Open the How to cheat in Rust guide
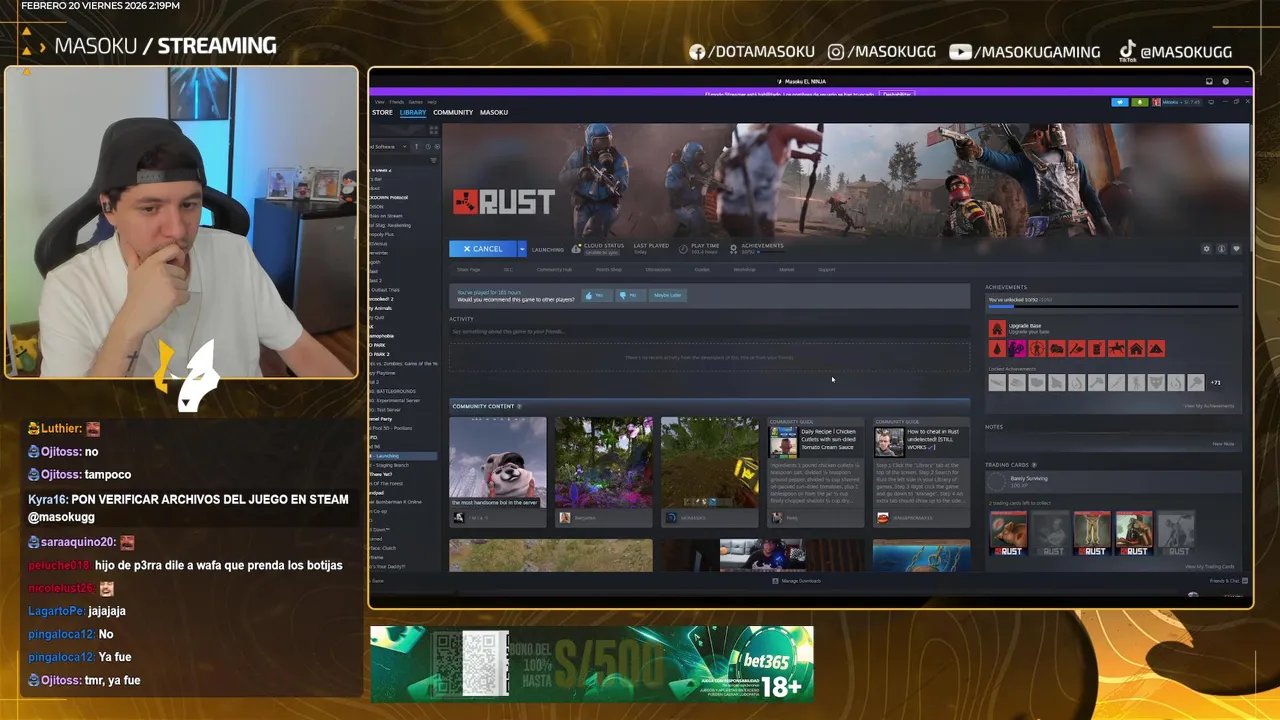The width and height of the screenshot is (1280, 720). pos(922,472)
